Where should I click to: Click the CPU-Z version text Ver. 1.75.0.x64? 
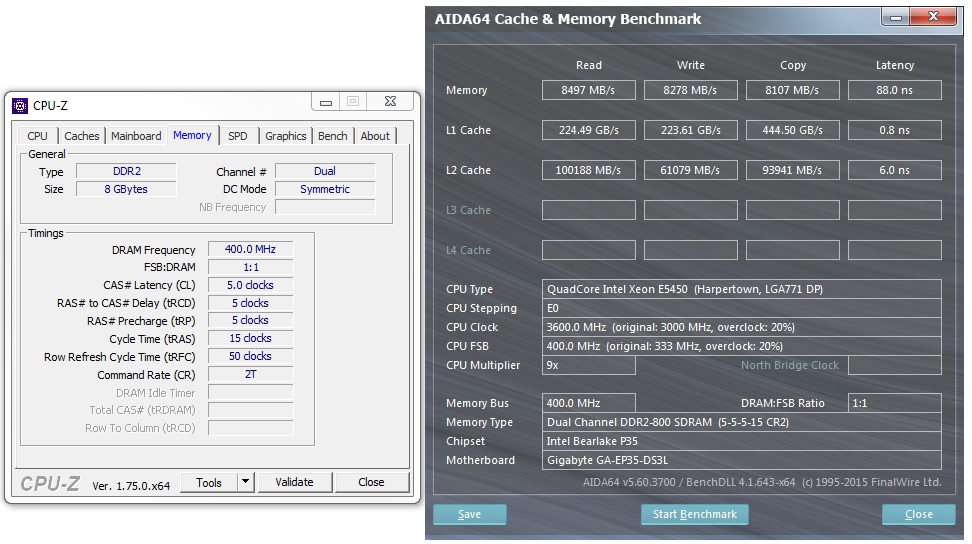131,486
